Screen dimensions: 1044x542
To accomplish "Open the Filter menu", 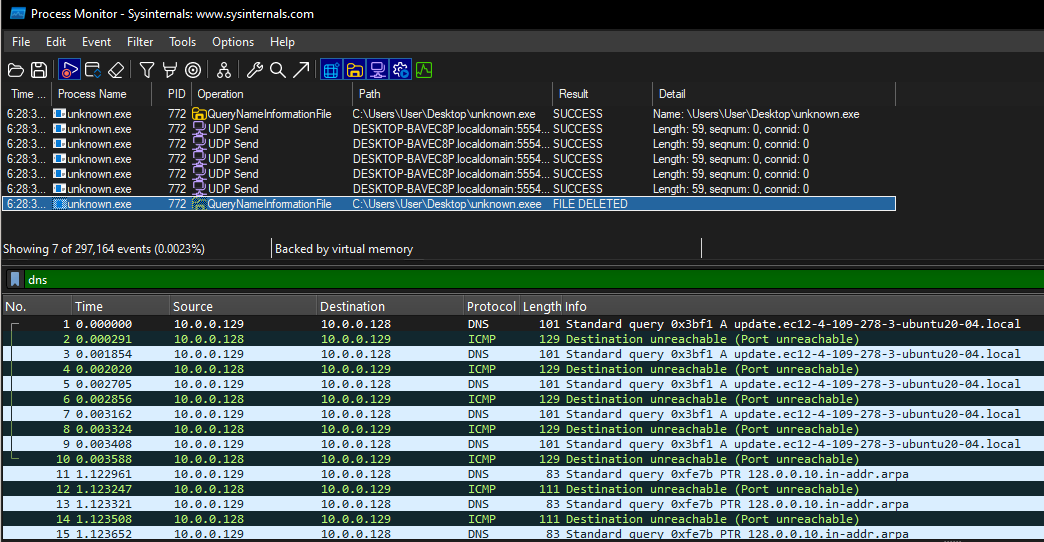I will point(140,42).
